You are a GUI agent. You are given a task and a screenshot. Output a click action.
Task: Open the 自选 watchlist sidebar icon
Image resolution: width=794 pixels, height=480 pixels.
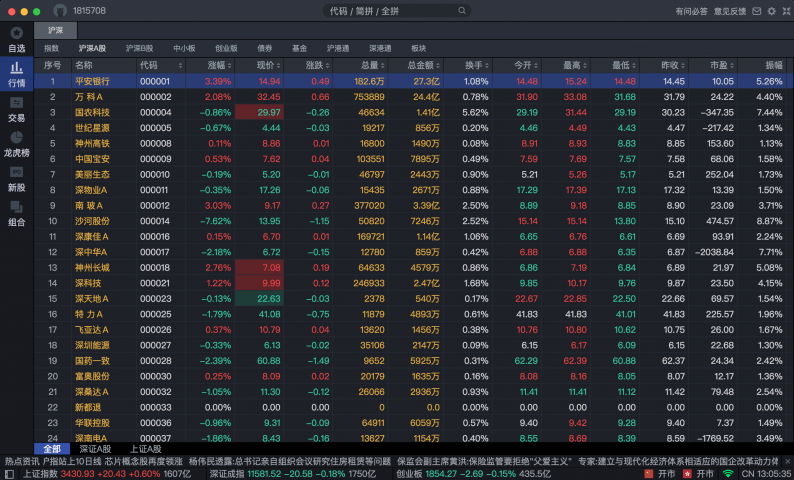coord(16,39)
